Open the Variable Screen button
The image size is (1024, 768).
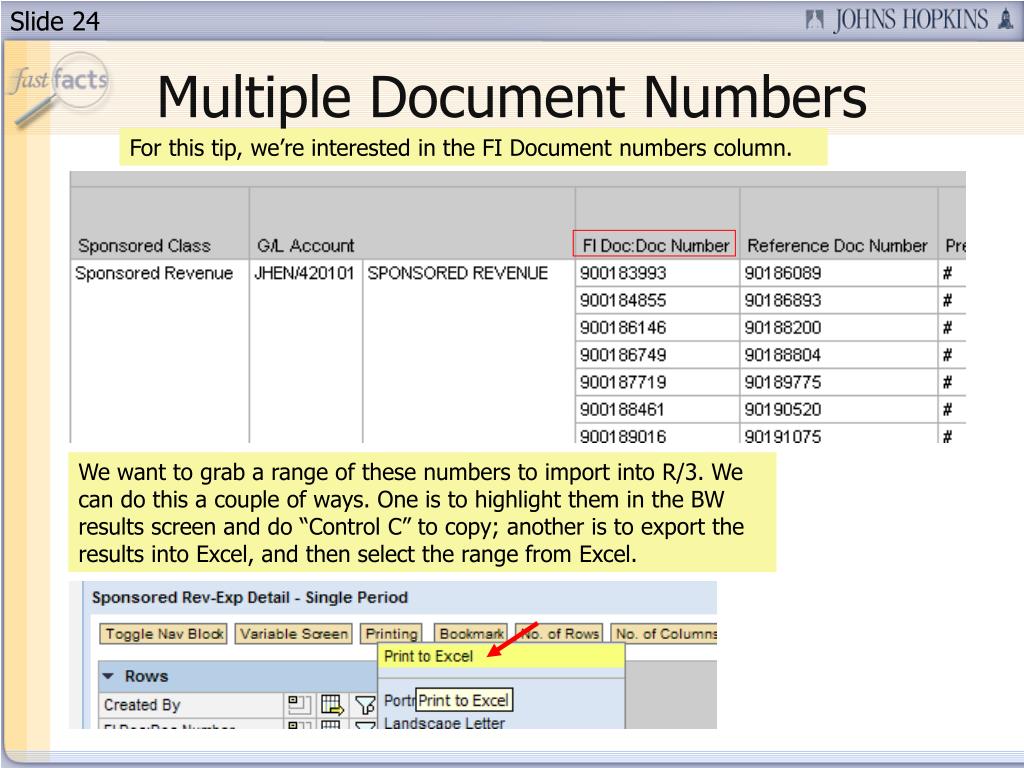click(x=294, y=633)
